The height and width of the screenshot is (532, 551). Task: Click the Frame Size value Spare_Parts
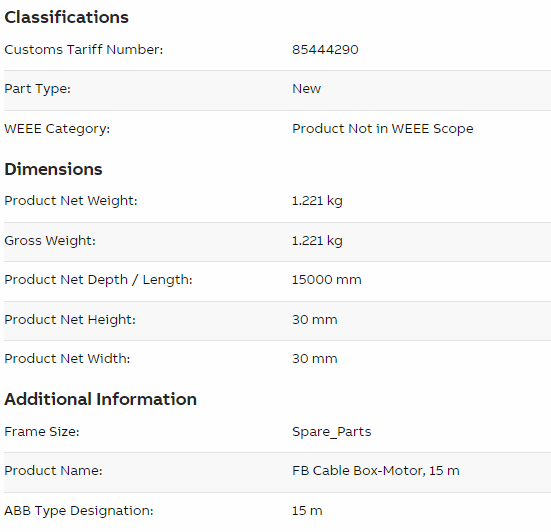click(x=331, y=432)
